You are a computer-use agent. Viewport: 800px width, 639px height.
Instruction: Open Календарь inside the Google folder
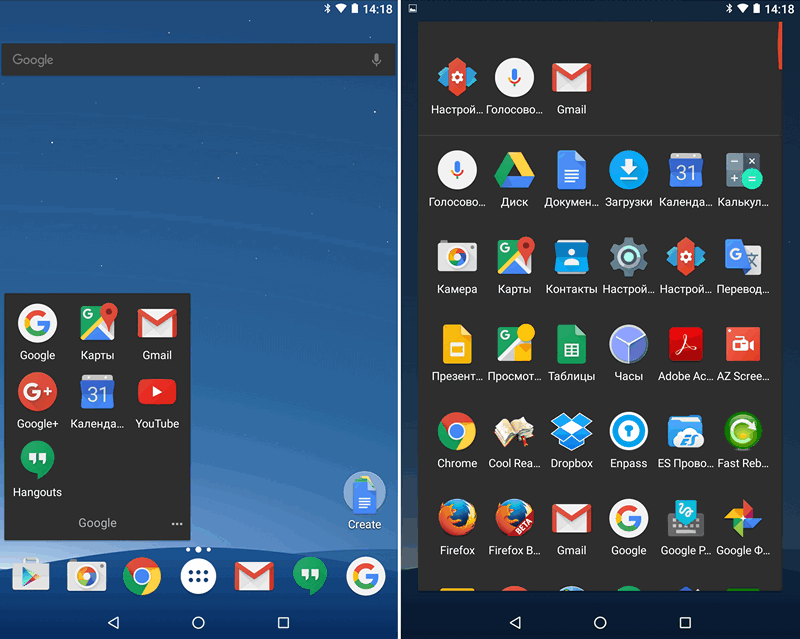[x=97, y=392]
